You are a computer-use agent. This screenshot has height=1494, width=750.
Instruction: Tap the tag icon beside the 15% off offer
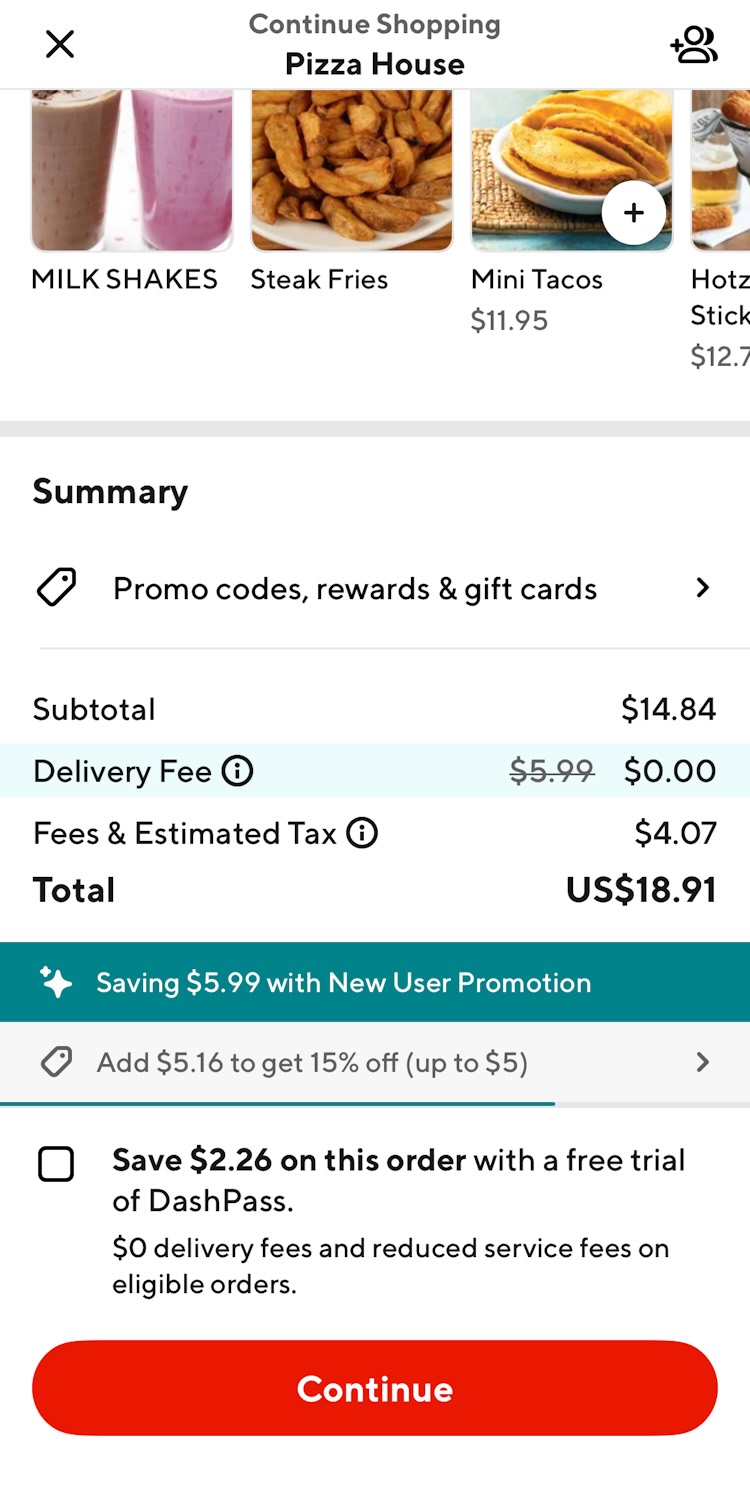pos(56,1062)
